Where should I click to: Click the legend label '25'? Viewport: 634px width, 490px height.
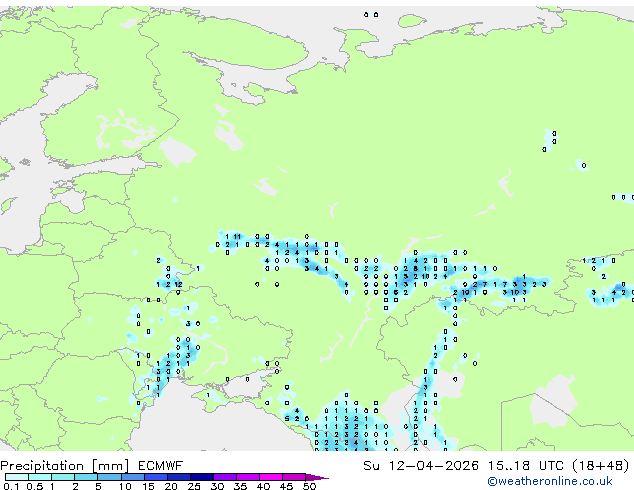(194, 486)
